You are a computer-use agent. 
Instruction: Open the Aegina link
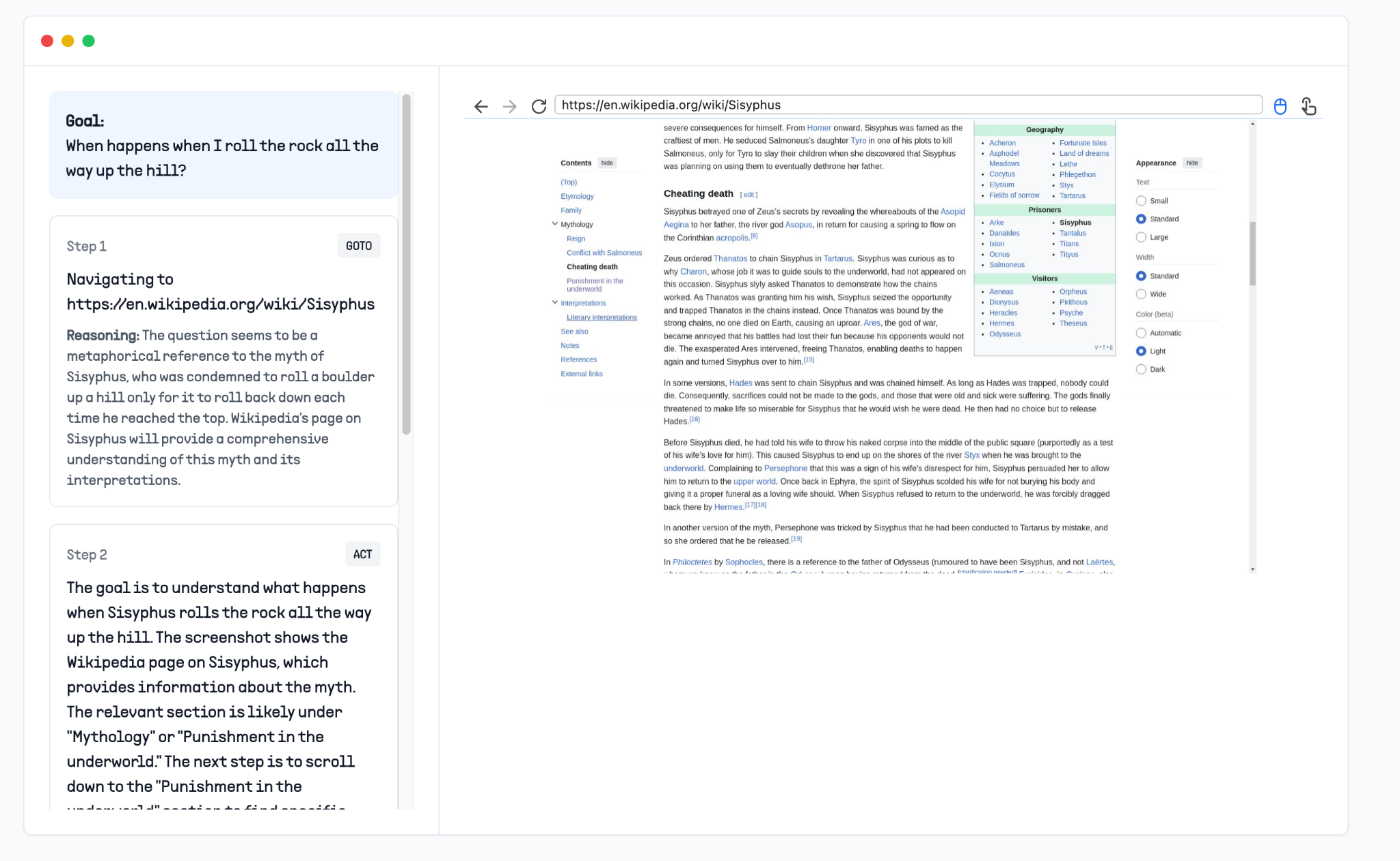pos(676,225)
